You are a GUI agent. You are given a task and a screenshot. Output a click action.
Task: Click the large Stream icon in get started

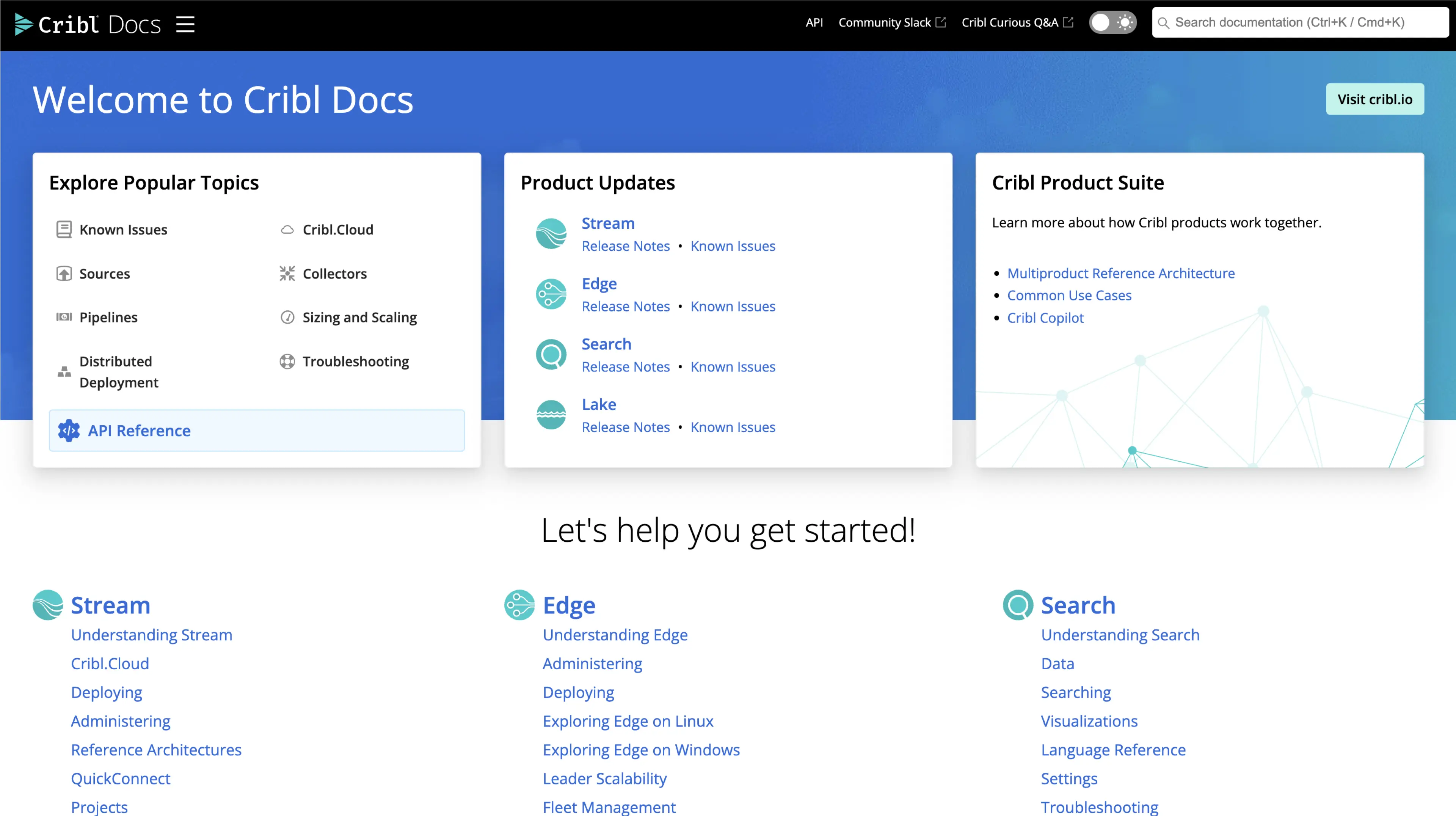point(48,605)
